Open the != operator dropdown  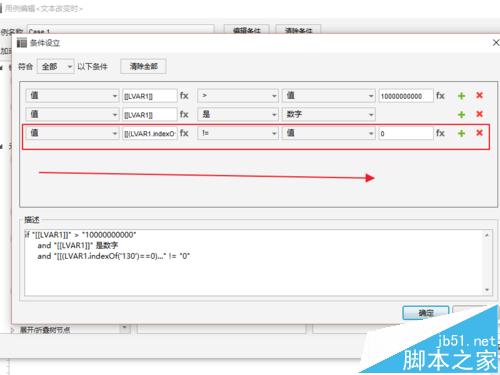[x=238, y=133]
